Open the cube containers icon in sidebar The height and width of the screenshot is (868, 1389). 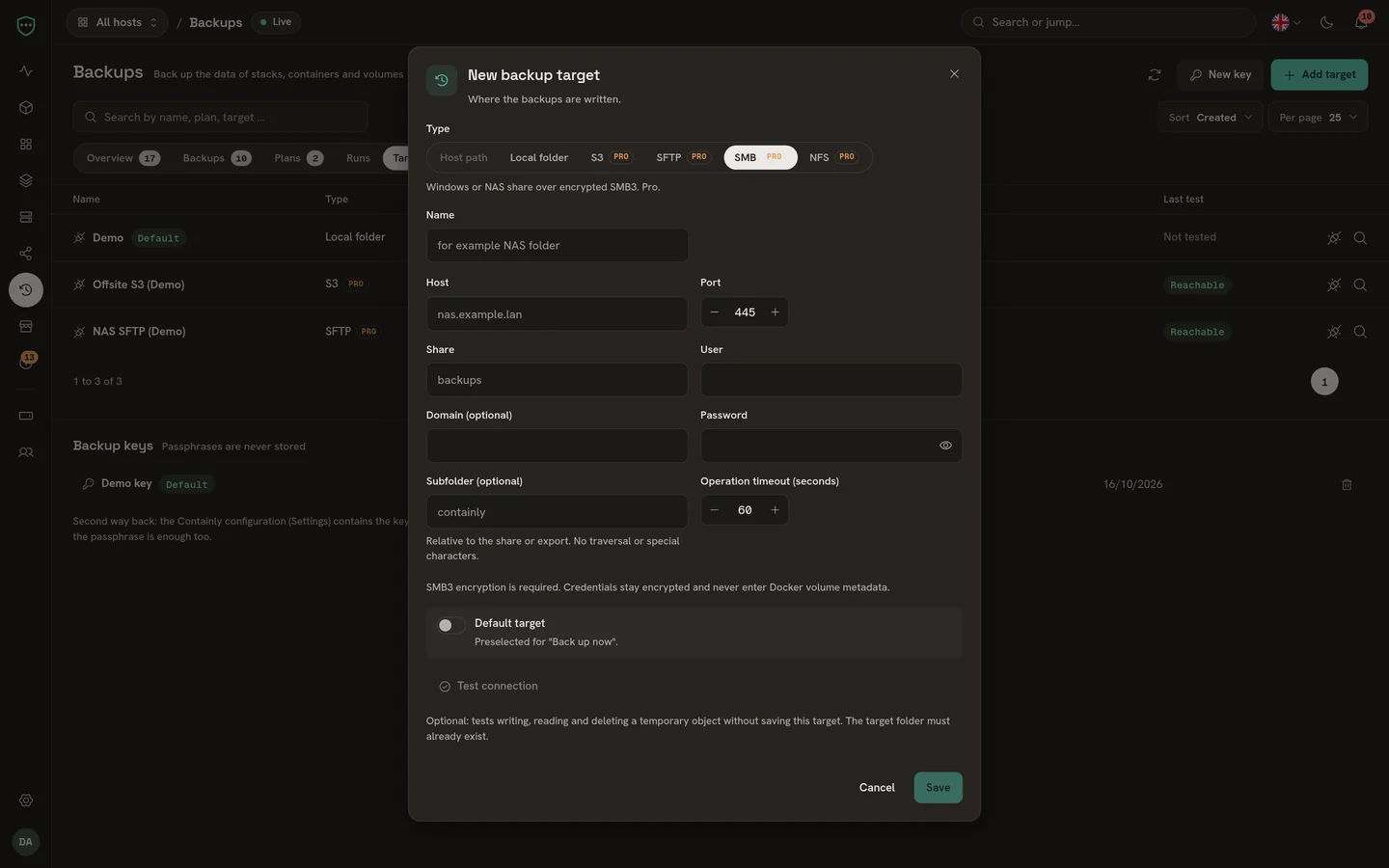[x=26, y=108]
